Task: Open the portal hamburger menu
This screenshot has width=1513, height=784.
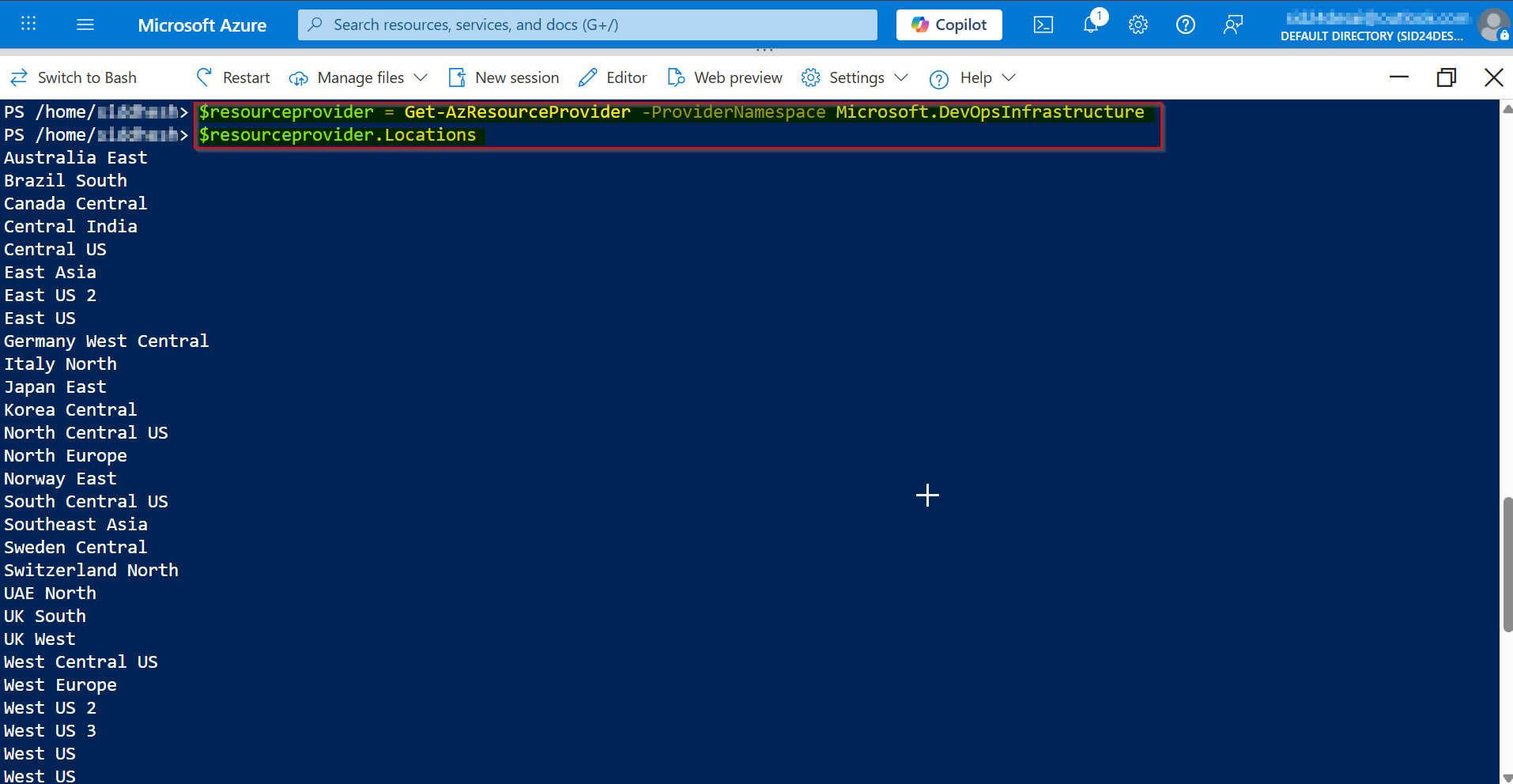Action: pyautogui.click(x=85, y=24)
